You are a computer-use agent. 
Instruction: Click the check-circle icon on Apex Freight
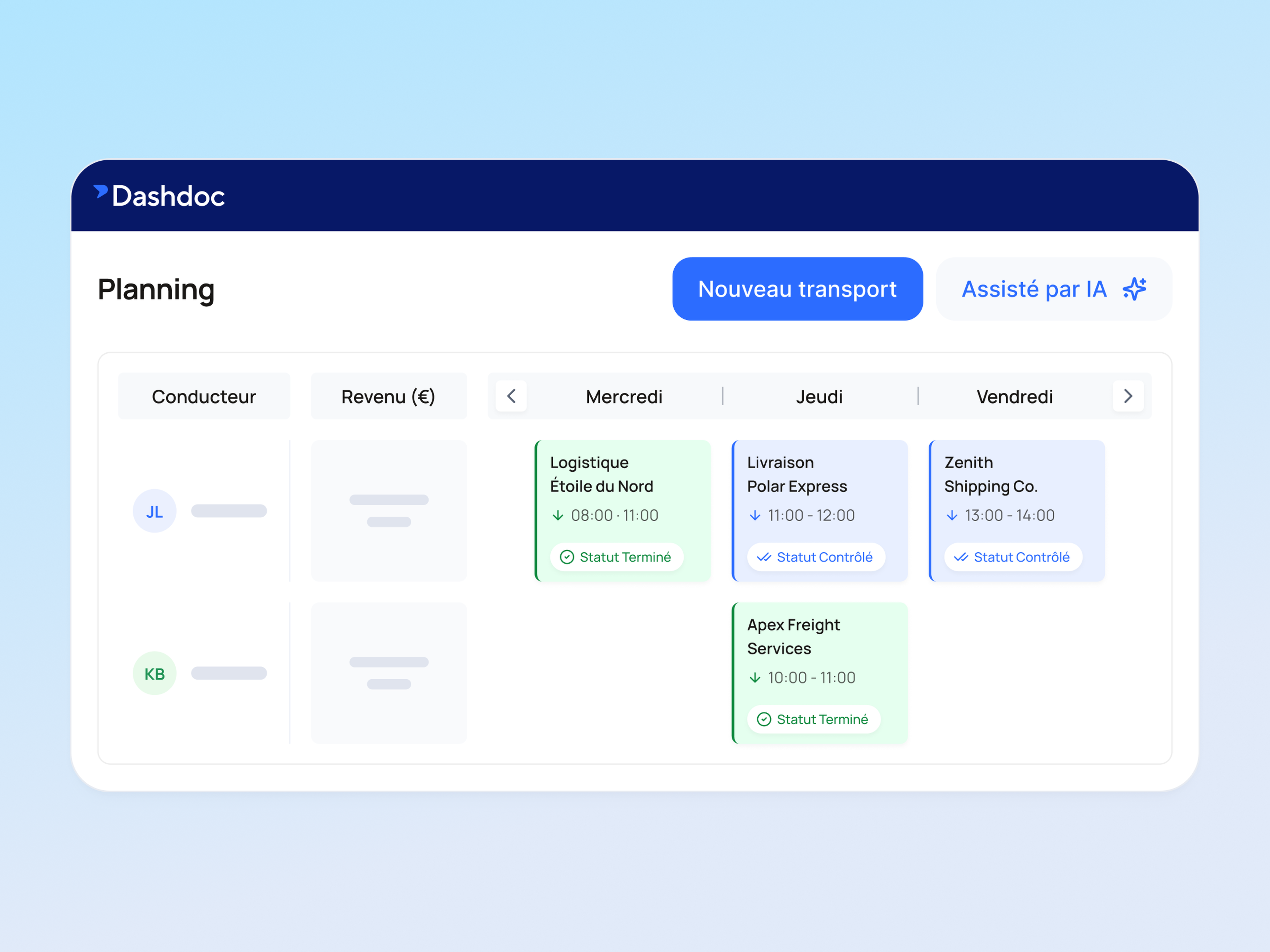point(764,720)
